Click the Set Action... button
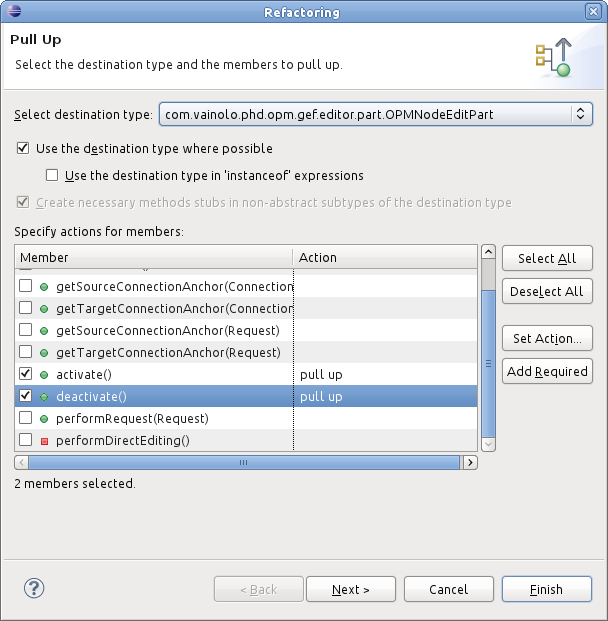 coord(547,338)
